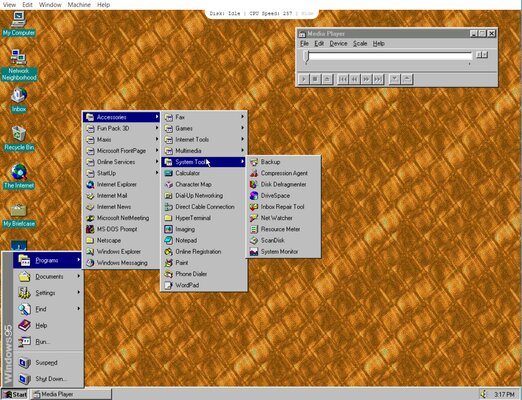This screenshot has width=522, height=400.
Task: Click the Network Neighborhood desktop icon
Action: 19,65
